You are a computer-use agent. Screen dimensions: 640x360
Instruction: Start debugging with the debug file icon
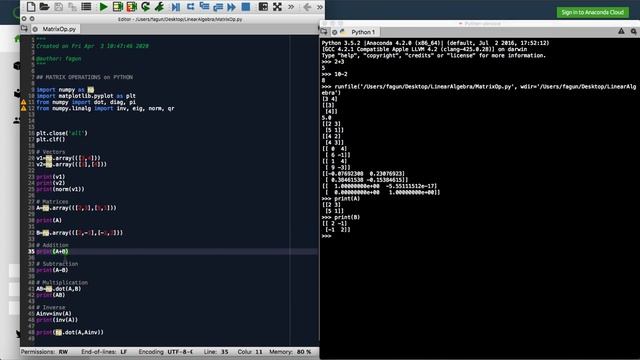176,7
